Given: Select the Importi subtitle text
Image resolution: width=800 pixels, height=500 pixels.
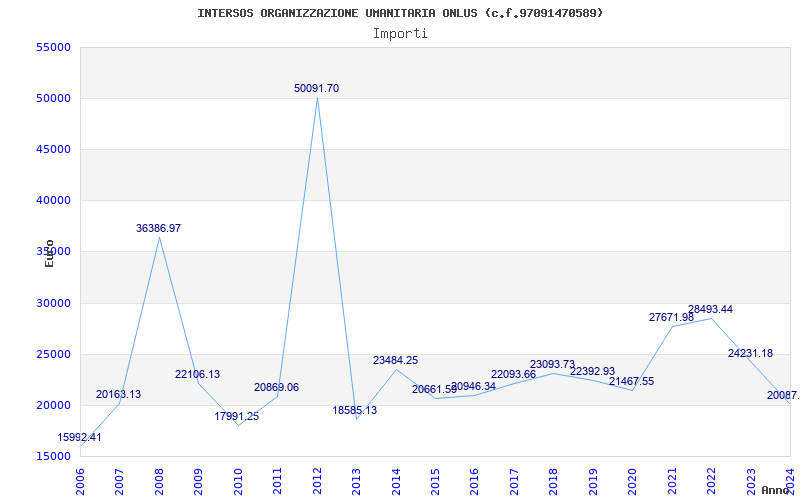Looking at the screenshot, I should [x=400, y=33].
